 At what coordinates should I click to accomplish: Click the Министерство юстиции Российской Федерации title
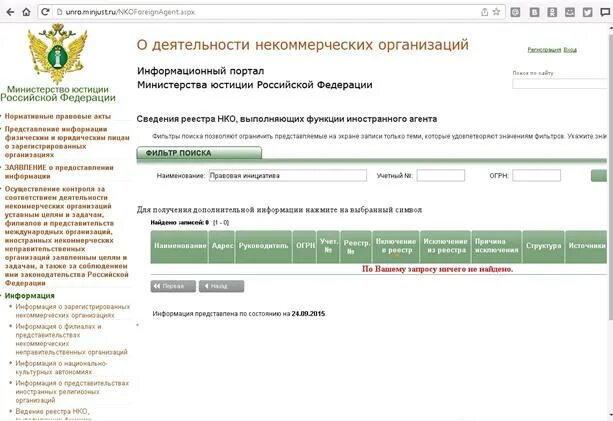58,94
